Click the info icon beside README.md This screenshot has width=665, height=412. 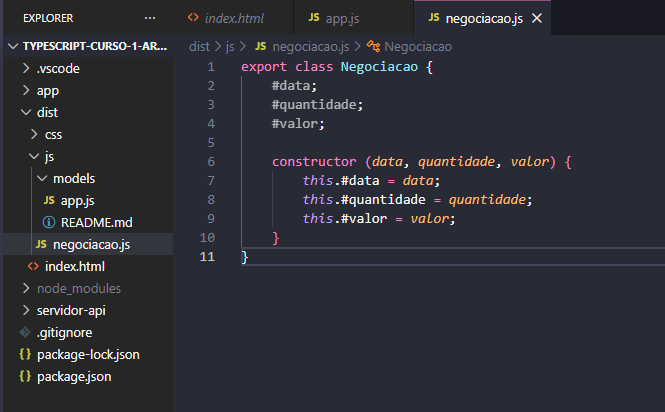[x=49, y=222]
